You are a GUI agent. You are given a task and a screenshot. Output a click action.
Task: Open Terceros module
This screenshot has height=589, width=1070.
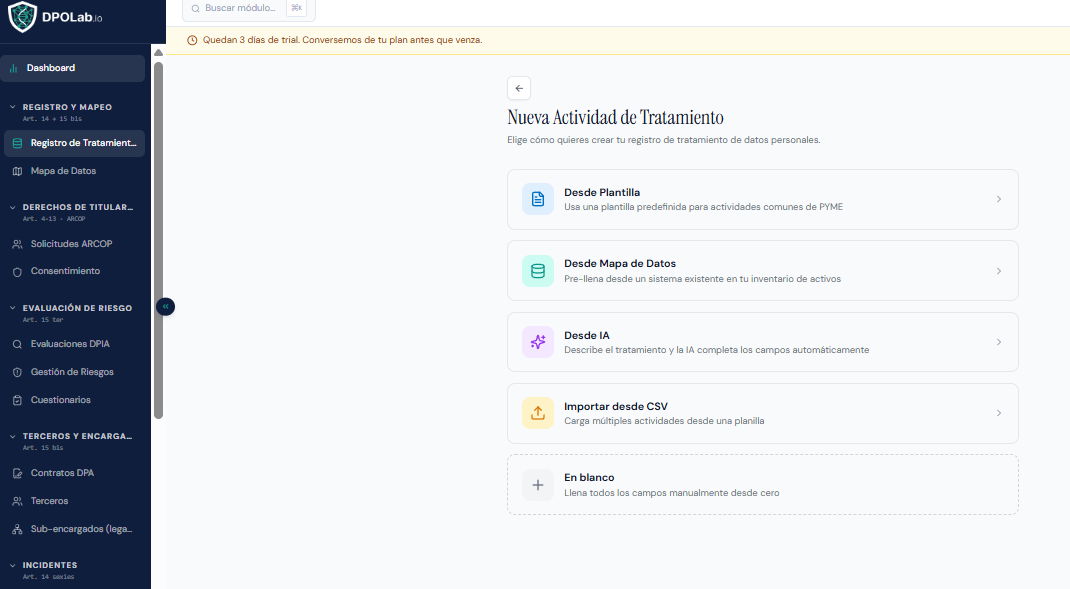74,501
